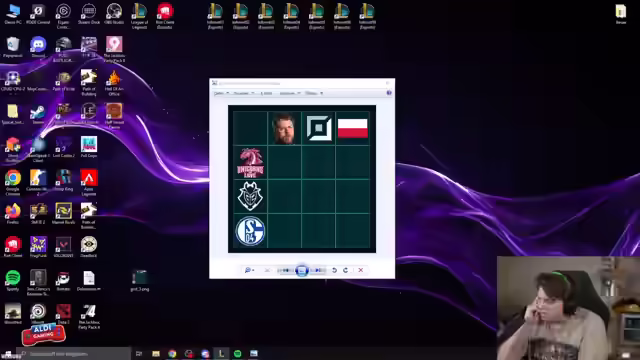Select photo viewer icon on taskbar

pos(254,354)
